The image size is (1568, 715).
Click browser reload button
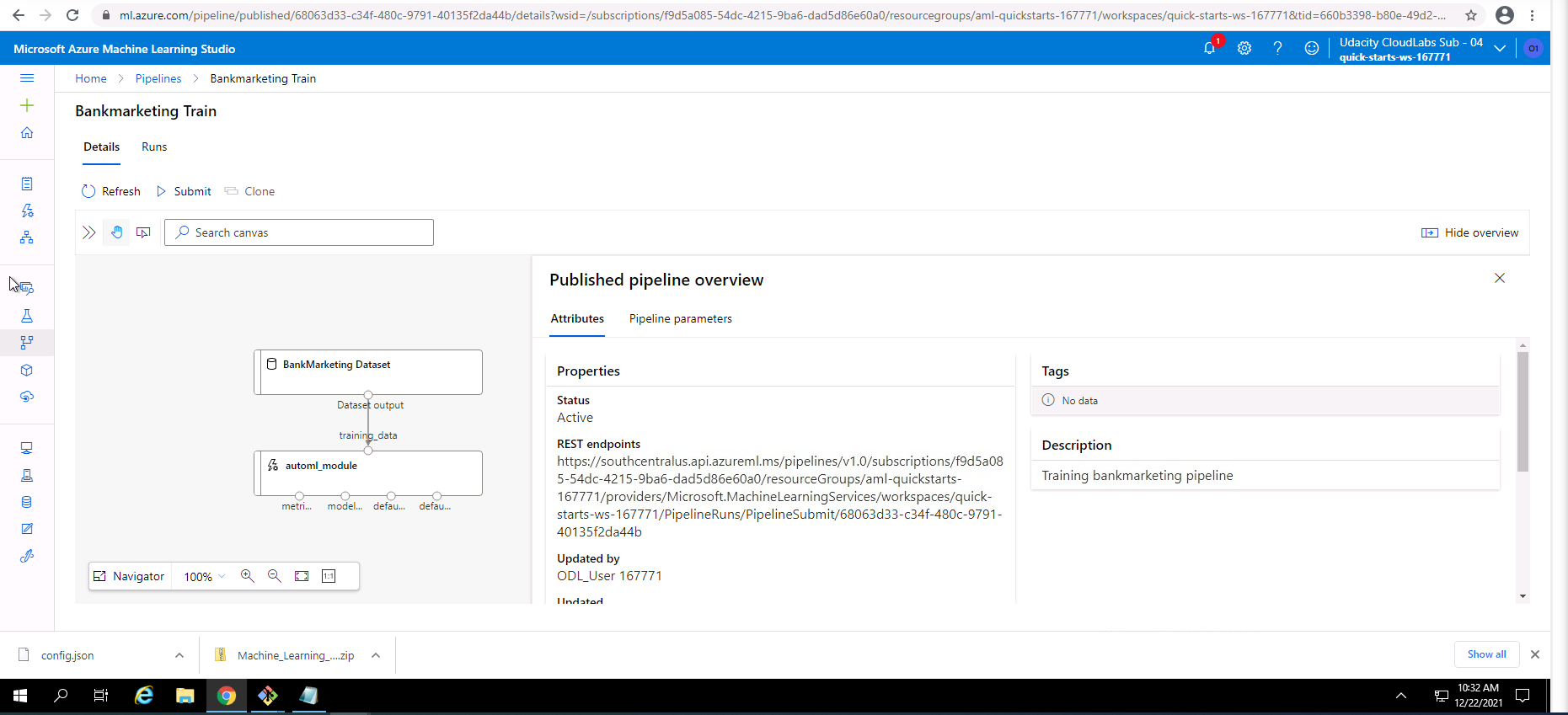72,15
